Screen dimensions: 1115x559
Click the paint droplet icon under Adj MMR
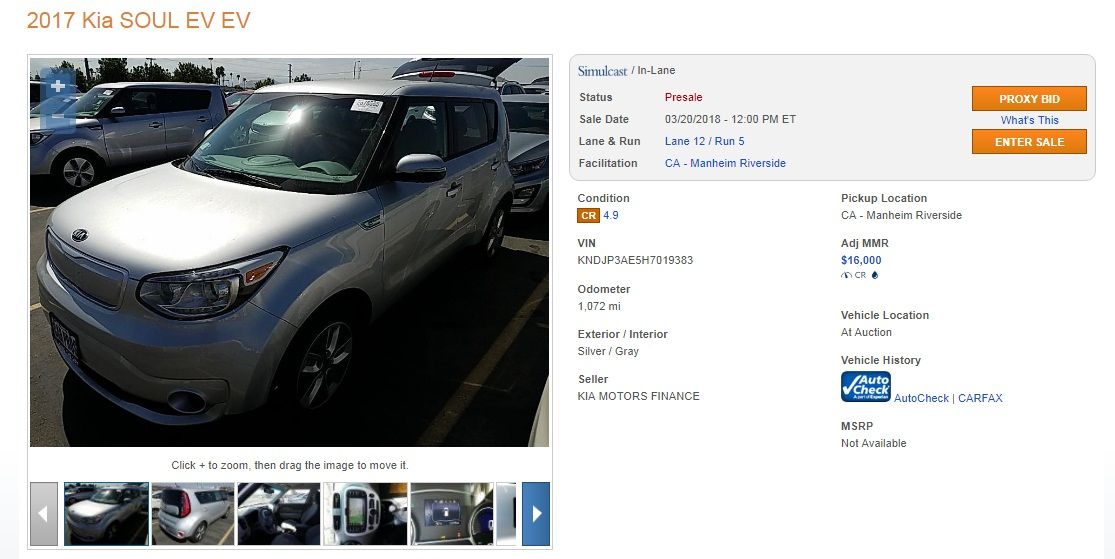875,275
